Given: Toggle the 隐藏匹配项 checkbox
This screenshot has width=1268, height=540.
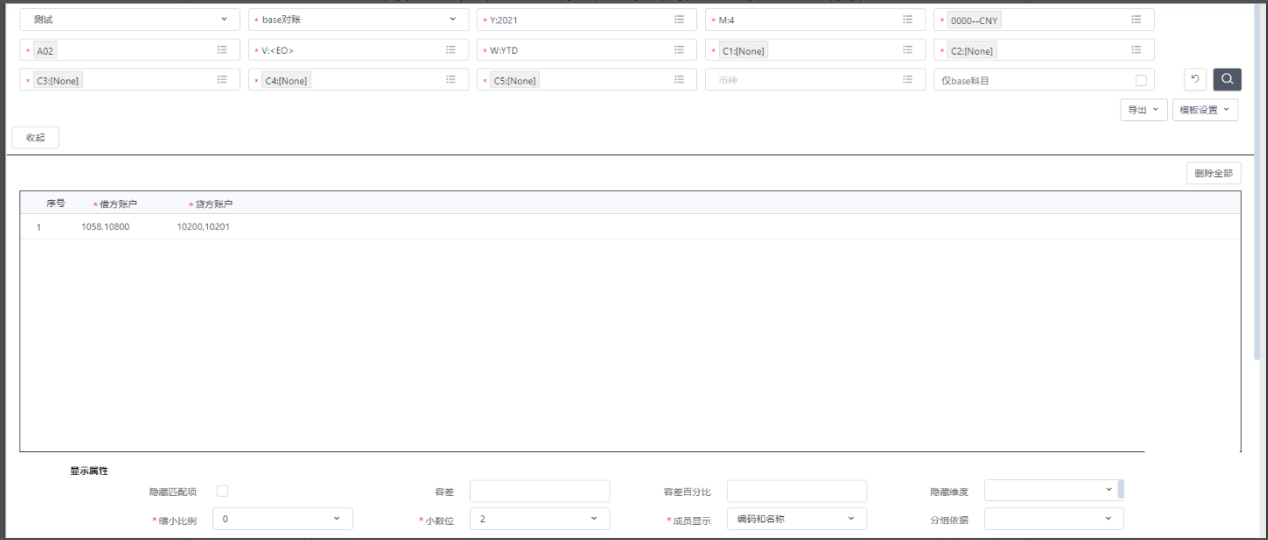Looking at the screenshot, I should [223, 491].
